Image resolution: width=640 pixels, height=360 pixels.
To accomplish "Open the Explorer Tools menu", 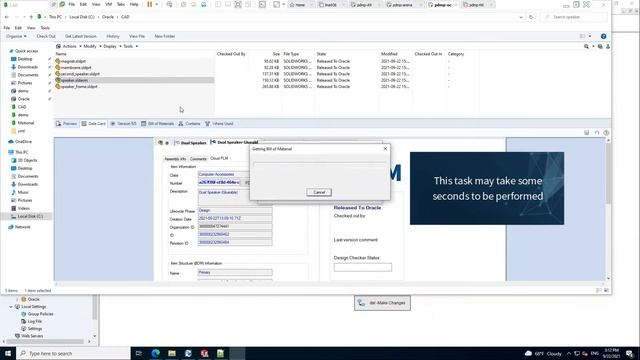I will coord(45,28).
